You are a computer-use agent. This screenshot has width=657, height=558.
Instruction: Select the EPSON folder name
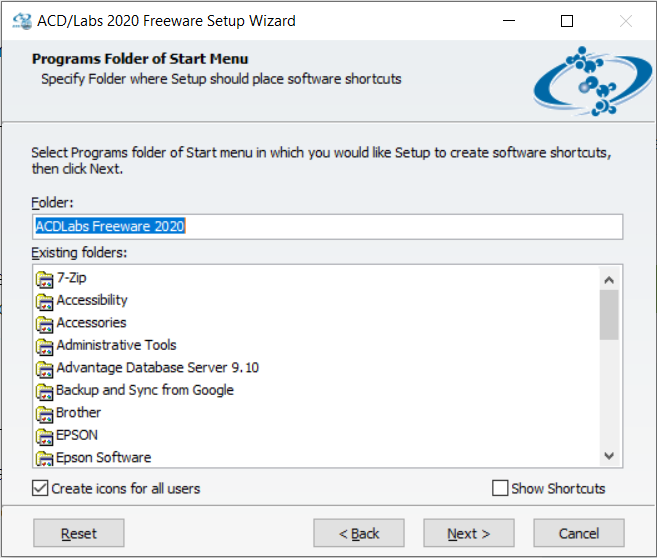(x=77, y=435)
